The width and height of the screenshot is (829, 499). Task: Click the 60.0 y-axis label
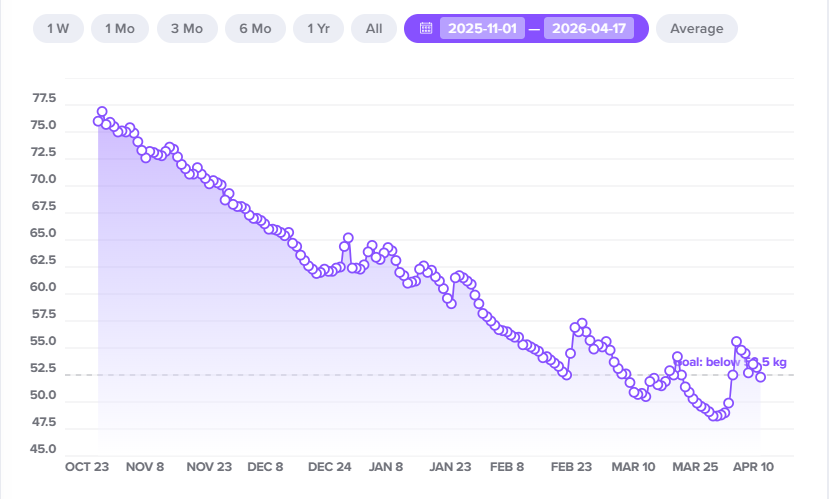pyautogui.click(x=44, y=287)
